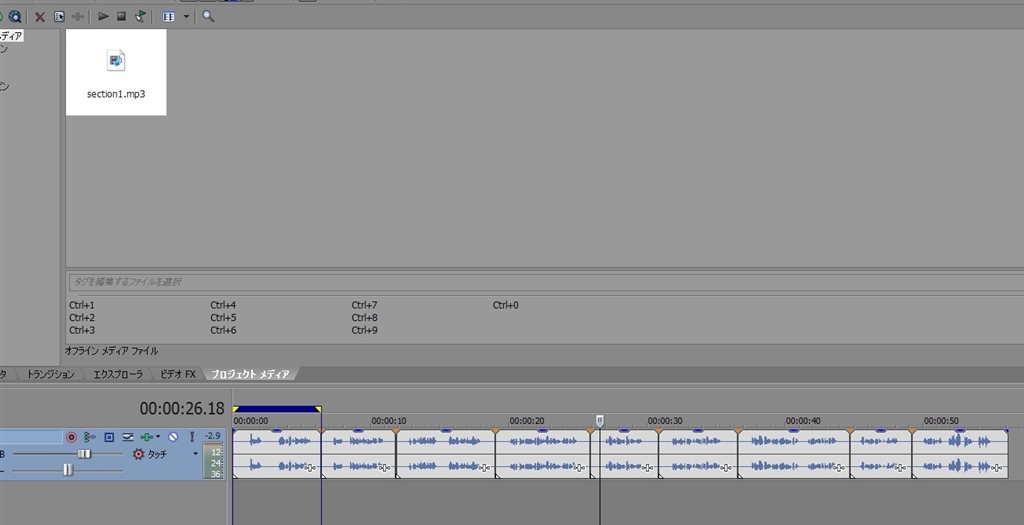Click the loop region end yellow marker
This screenshot has height=525, width=1024.
(x=318, y=409)
